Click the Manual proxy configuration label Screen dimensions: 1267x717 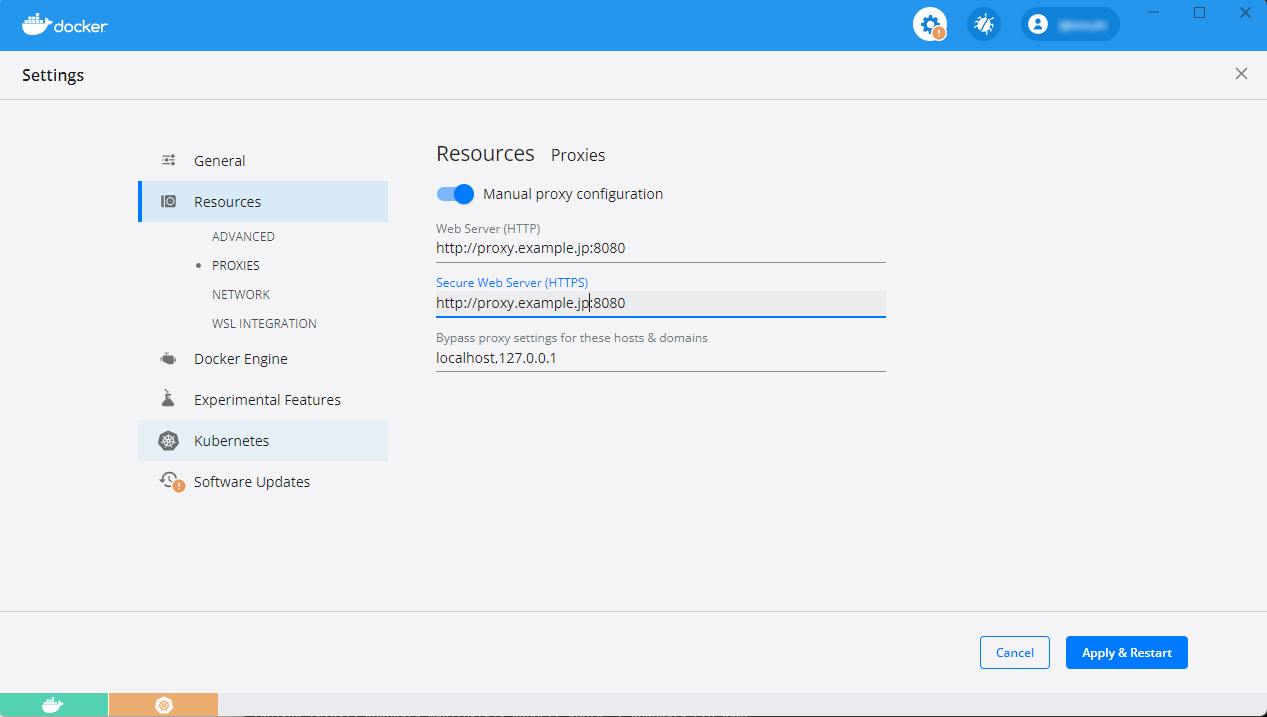pyautogui.click(x=573, y=194)
